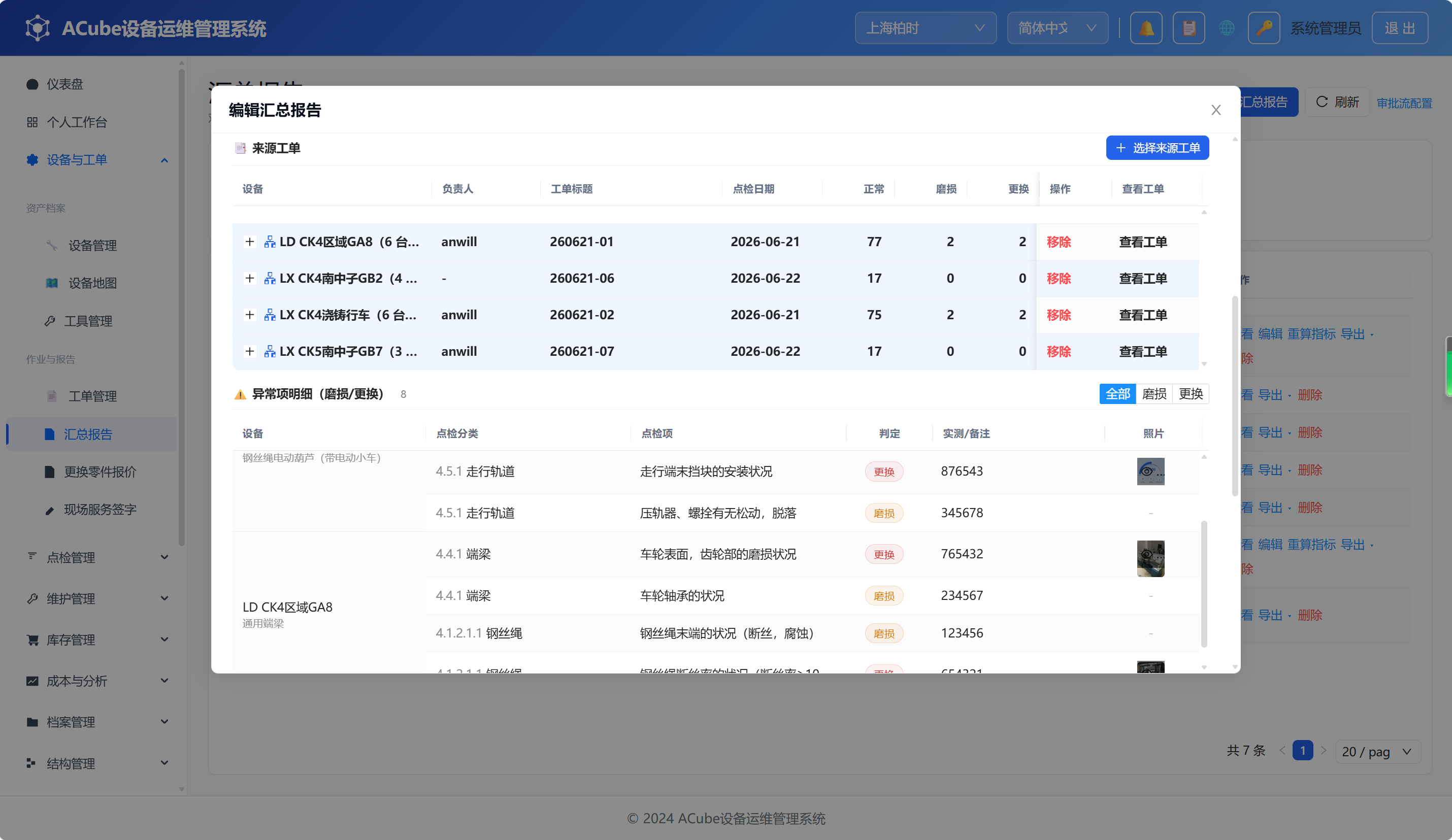
Task: Click the key icon in header
Action: 1264,27
